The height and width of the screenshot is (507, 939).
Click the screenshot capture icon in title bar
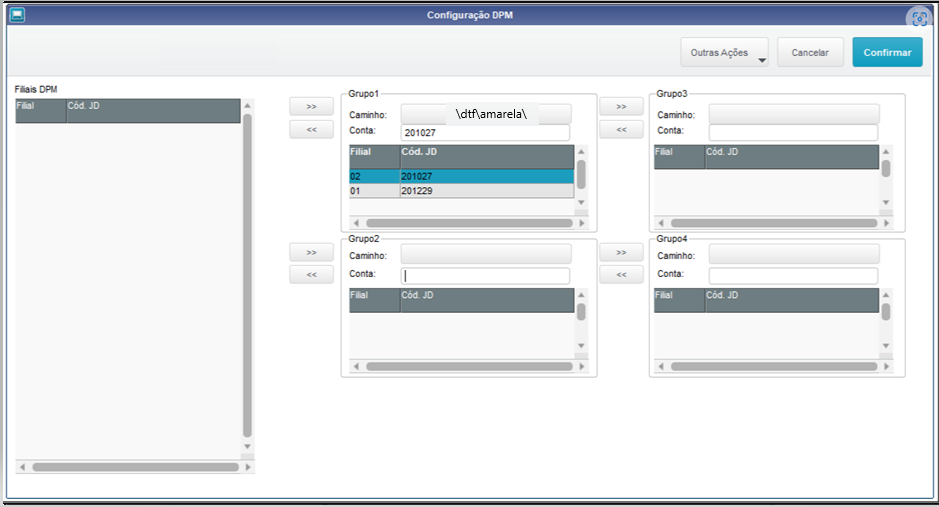(x=917, y=18)
